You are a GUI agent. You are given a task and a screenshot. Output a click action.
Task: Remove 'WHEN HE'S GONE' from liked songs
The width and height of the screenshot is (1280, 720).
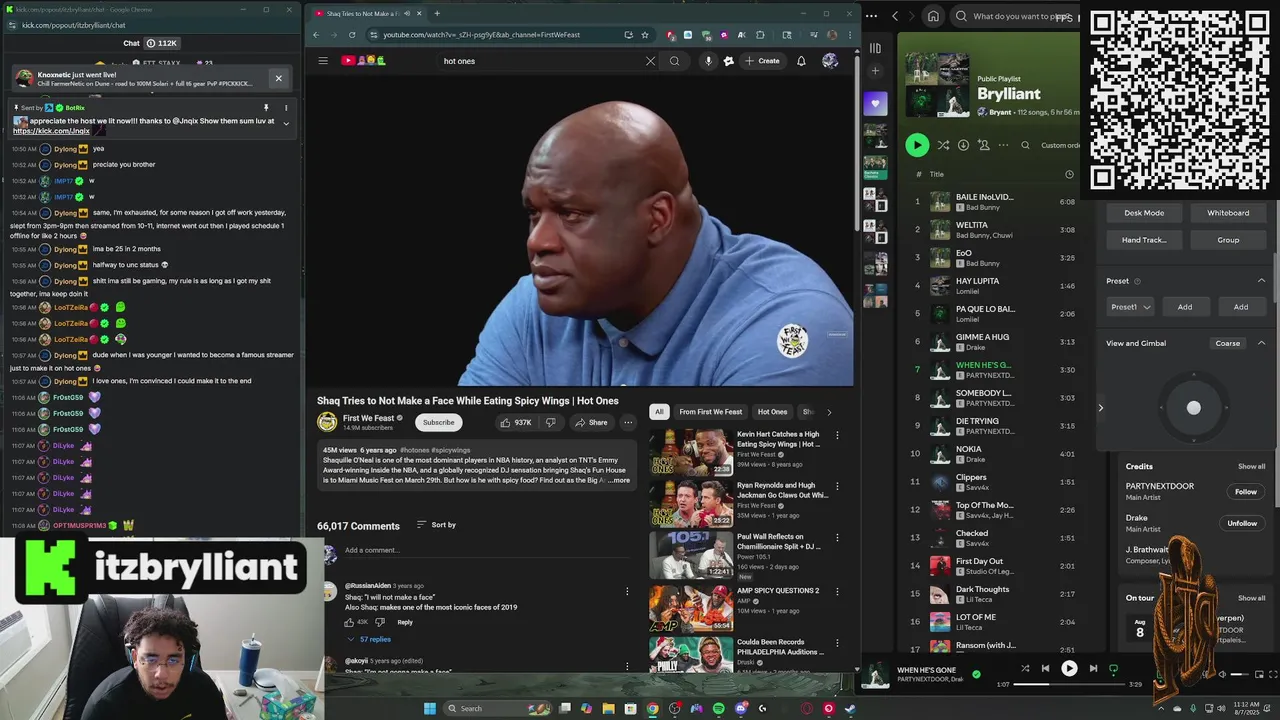[976, 673]
